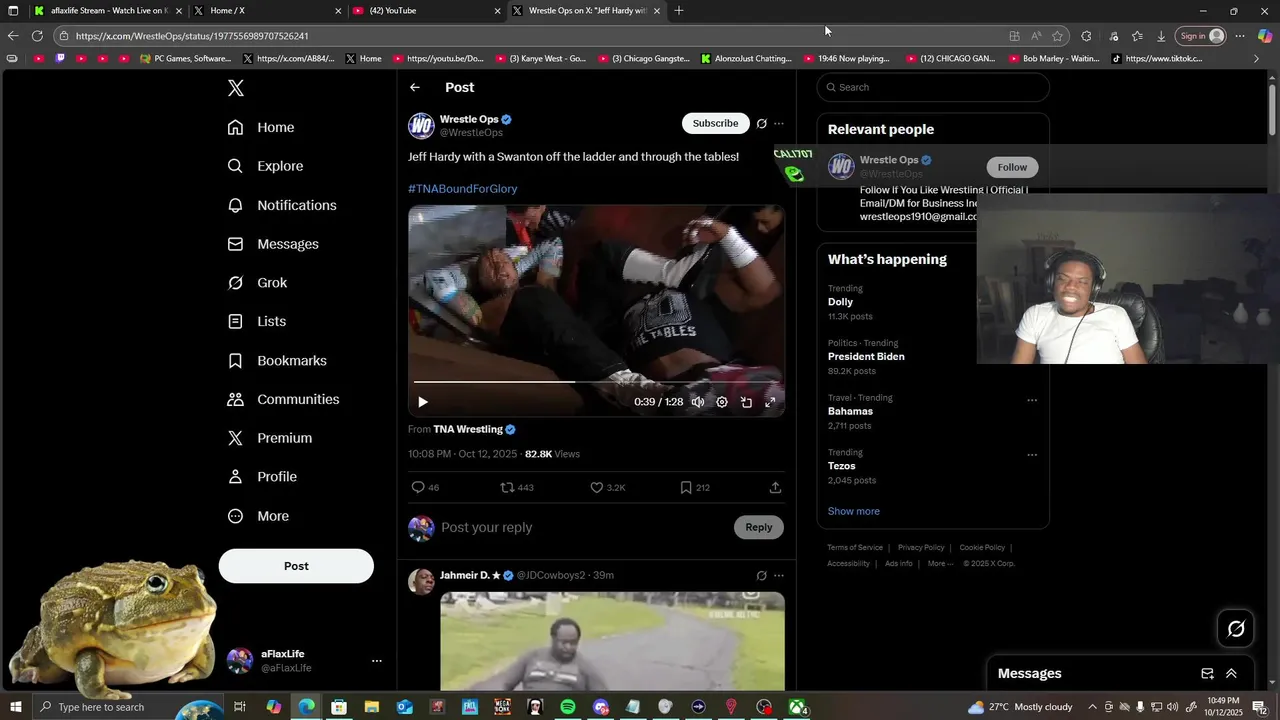
Task: Follow Wrestle Ops in Relevant people
Action: pos(1012,167)
